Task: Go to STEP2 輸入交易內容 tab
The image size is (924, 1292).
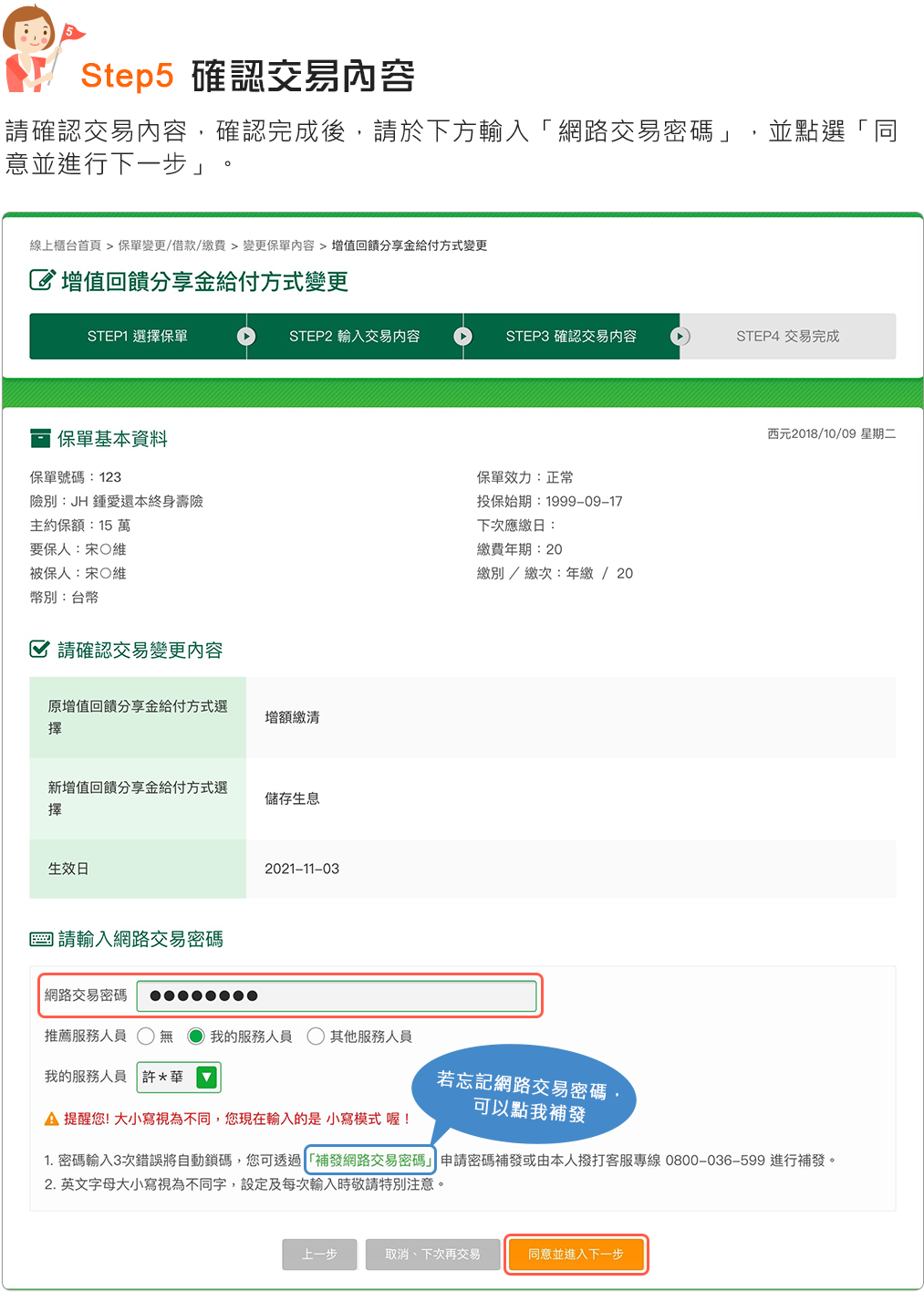Action: click(x=355, y=336)
